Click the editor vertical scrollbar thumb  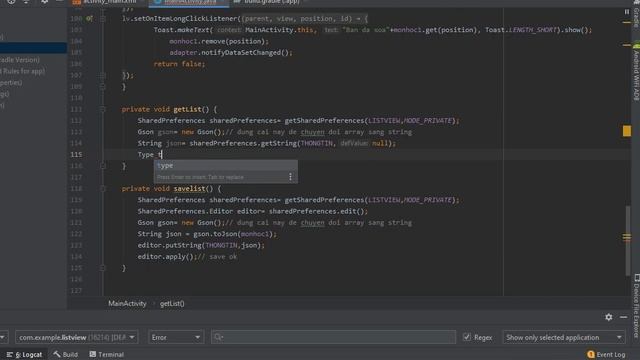(628, 241)
